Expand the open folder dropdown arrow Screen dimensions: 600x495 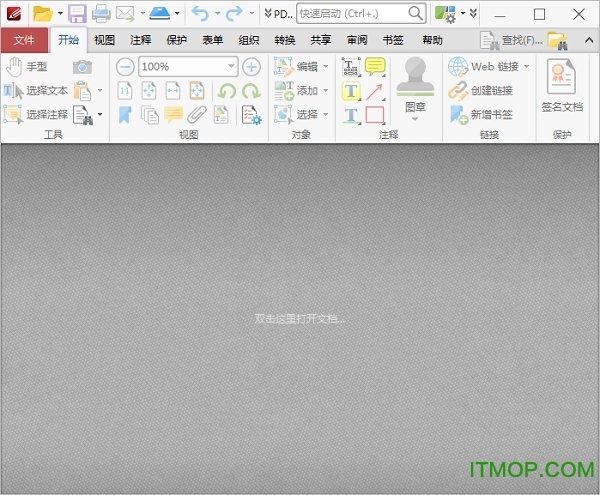[60, 13]
